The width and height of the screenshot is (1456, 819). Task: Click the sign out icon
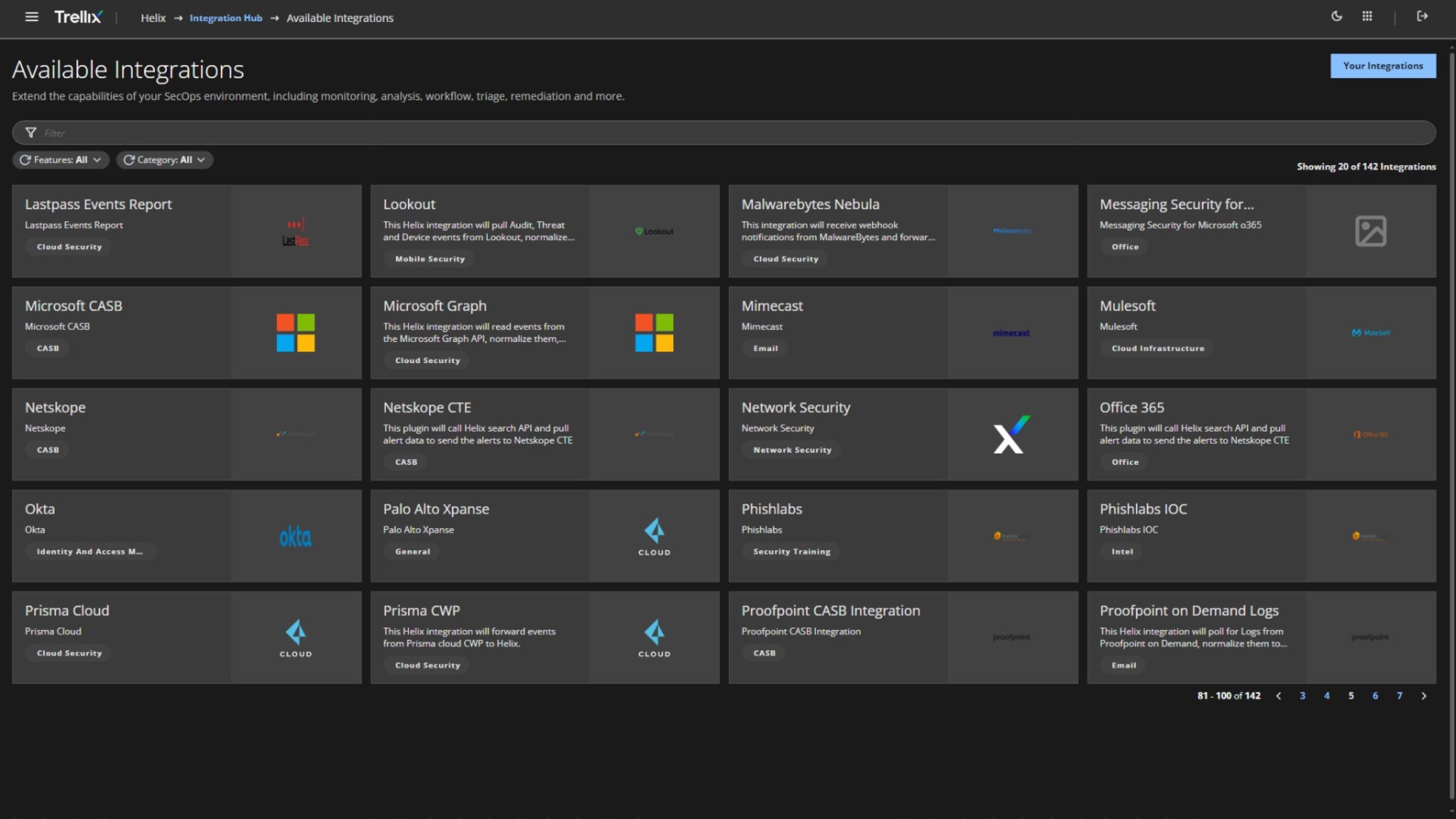pos(1422,16)
